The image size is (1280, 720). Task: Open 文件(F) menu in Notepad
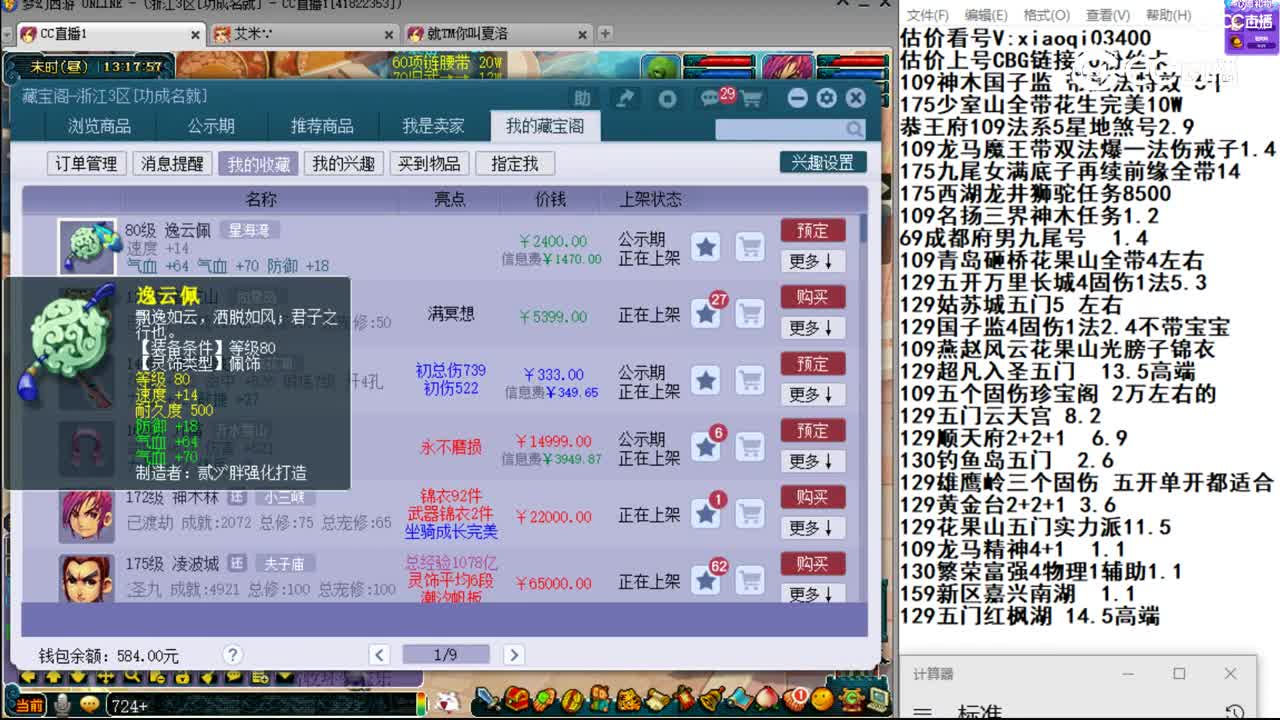pos(928,15)
